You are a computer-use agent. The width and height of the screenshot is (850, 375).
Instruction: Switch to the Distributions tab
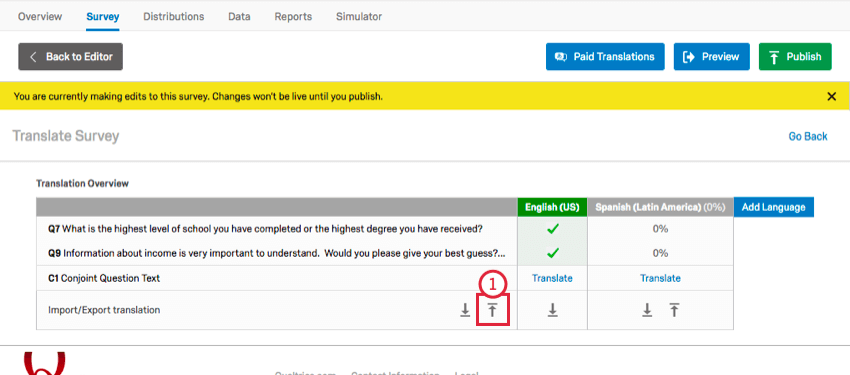pyautogui.click(x=173, y=17)
